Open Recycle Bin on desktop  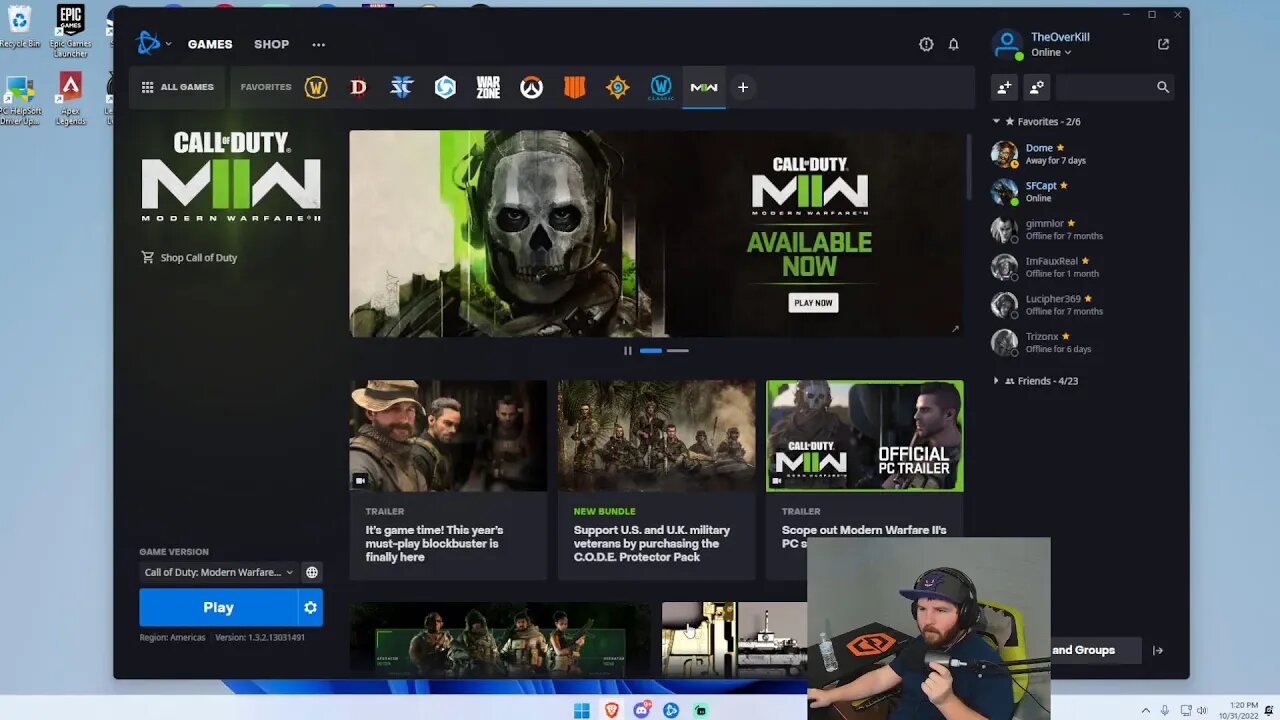coord(19,27)
